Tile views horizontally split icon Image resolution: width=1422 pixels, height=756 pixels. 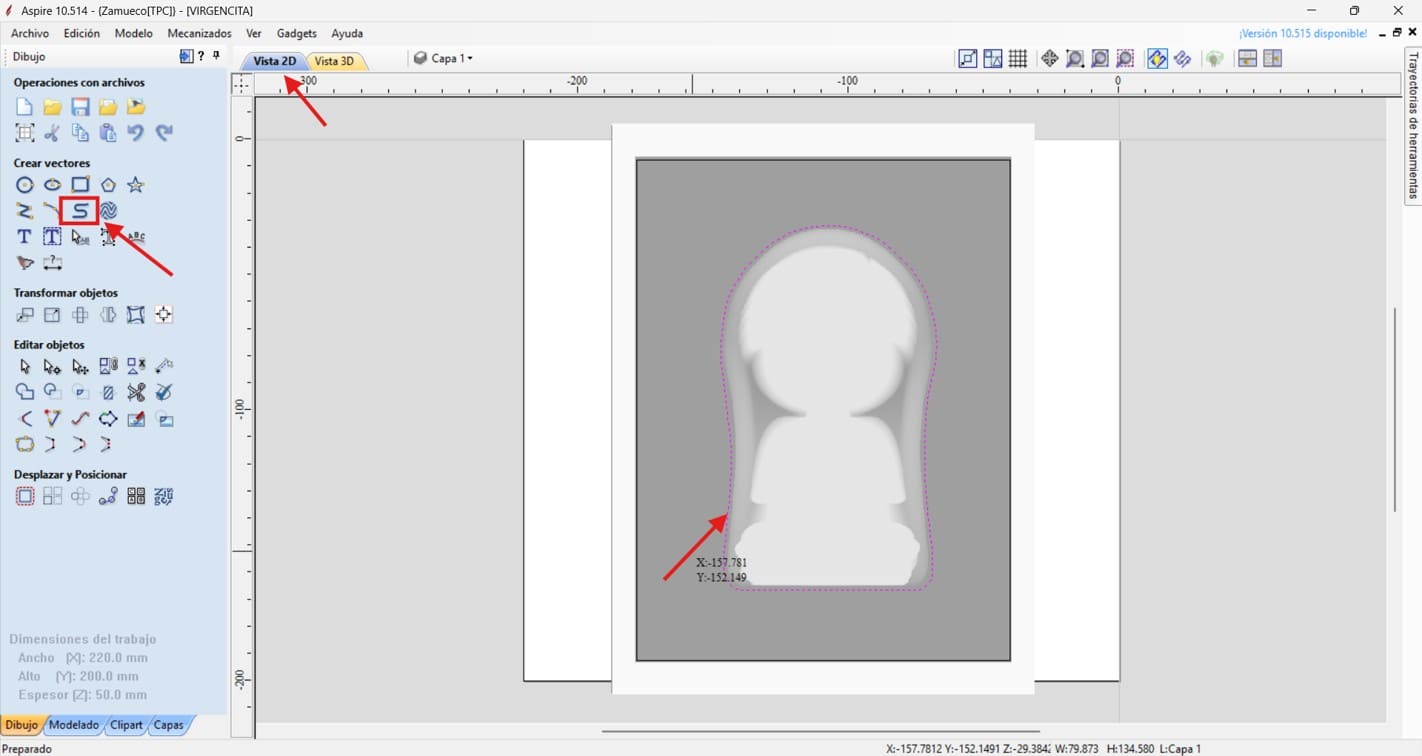[x=1247, y=59]
